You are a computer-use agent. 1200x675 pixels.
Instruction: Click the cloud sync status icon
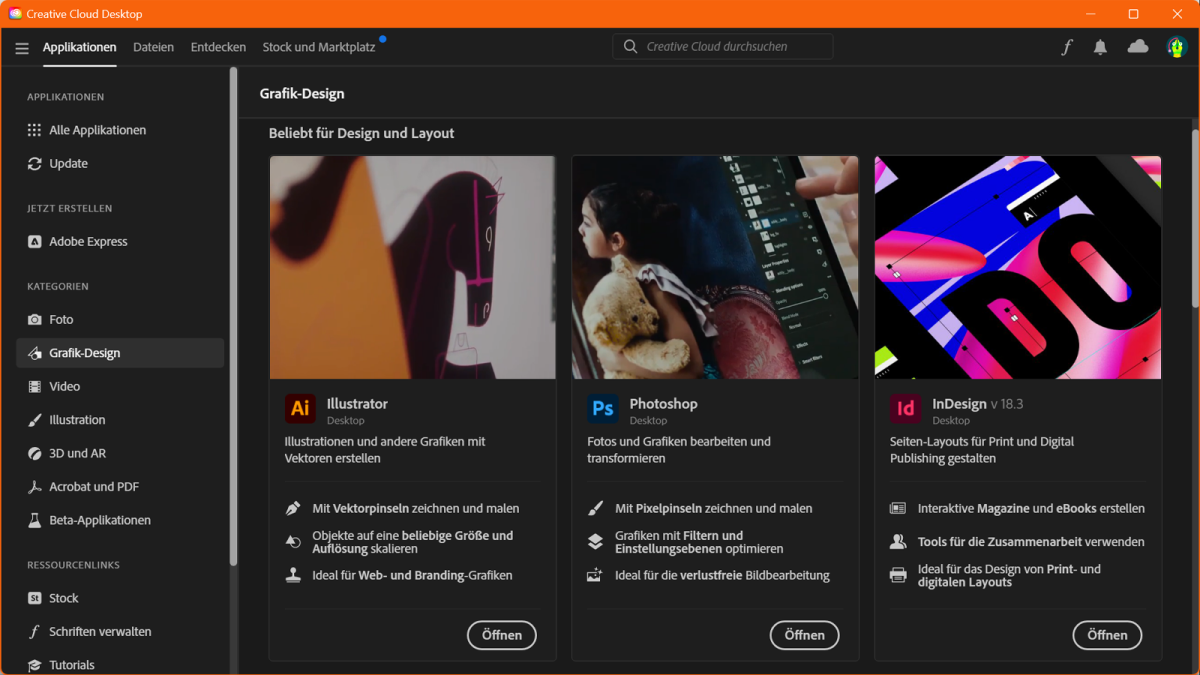click(x=1138, y=46)
